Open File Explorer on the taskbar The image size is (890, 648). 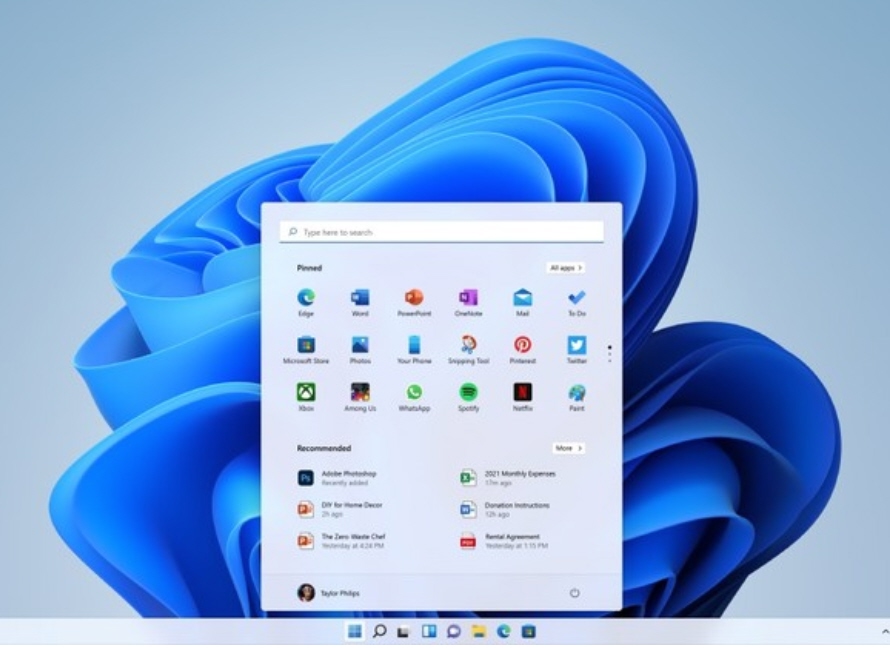click(478, 631)
